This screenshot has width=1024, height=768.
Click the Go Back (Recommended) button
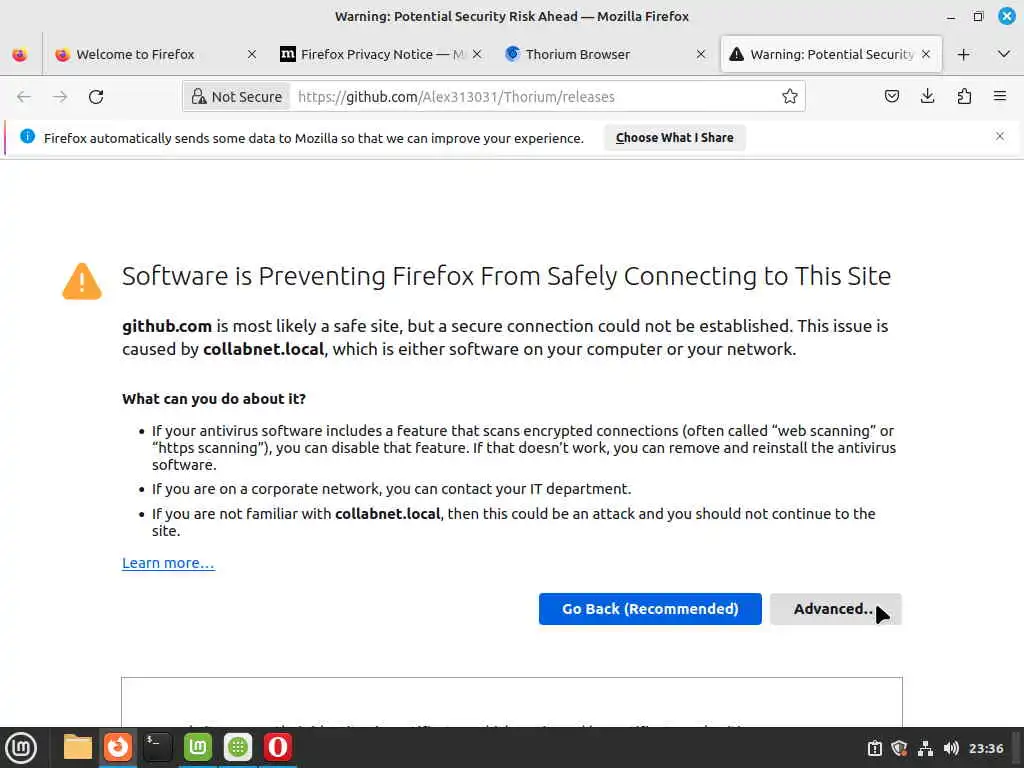point(650,609)
